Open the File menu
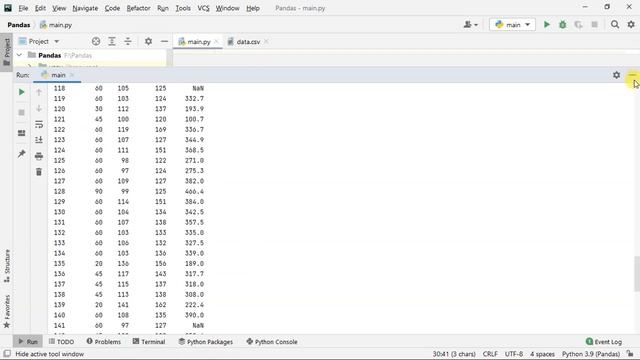The image size is (640, 360). (23, 8)
